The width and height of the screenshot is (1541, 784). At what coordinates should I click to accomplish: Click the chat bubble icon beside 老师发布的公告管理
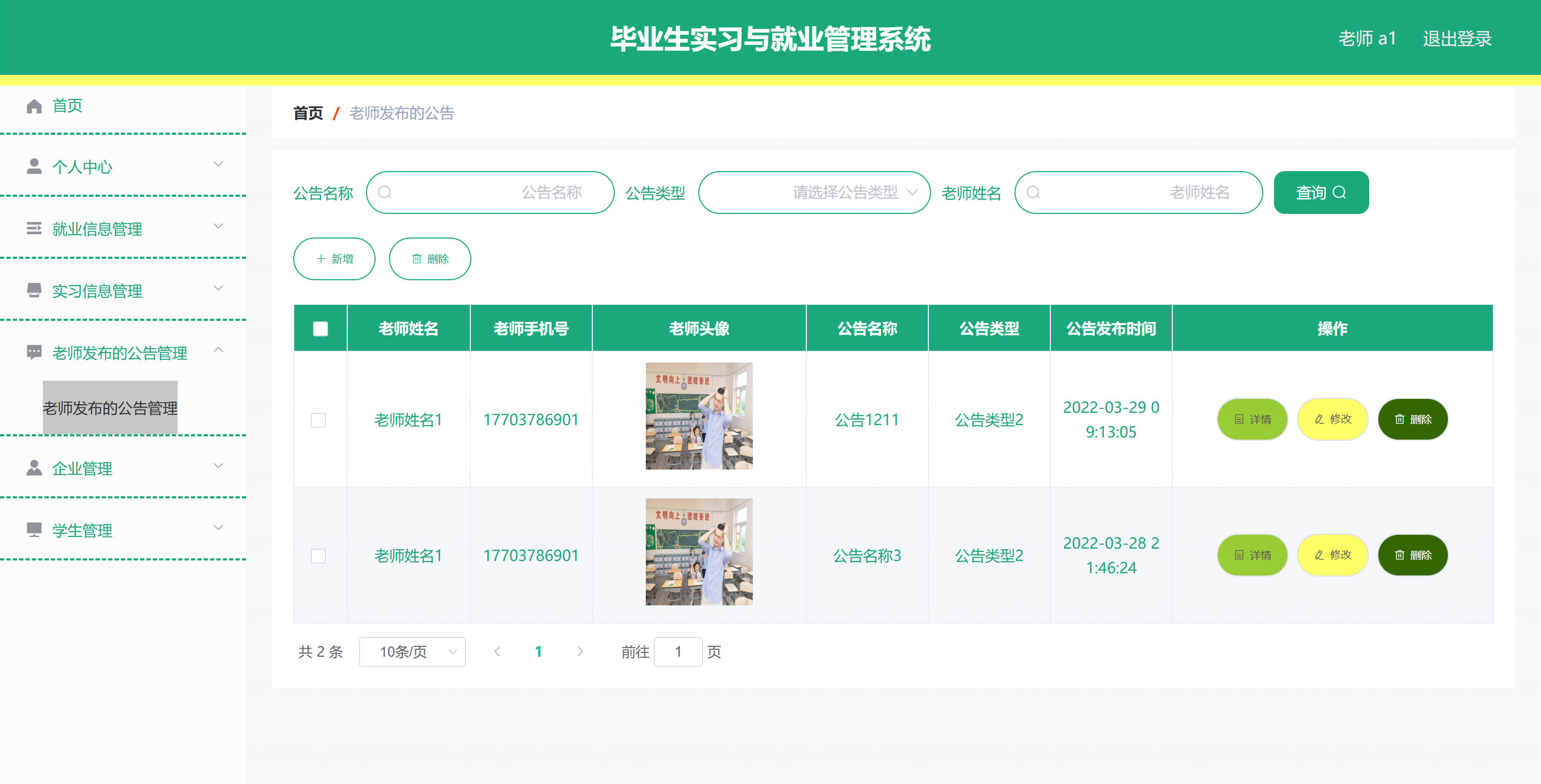34,352
